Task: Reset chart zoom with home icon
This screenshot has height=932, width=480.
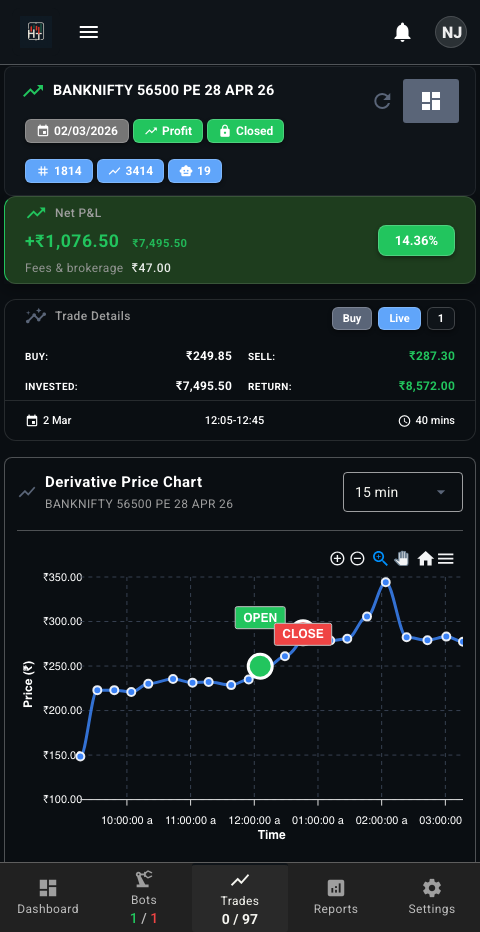Action: click(425, 559)
